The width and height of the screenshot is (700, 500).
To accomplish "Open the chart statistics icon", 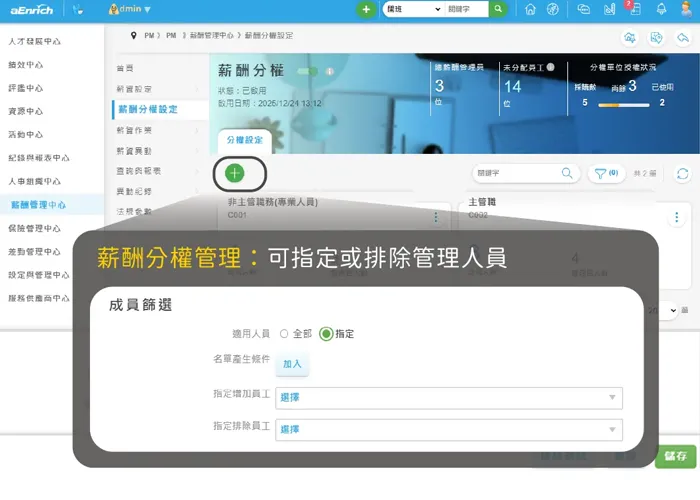I will pyautogui.click(x=609, y=9).
